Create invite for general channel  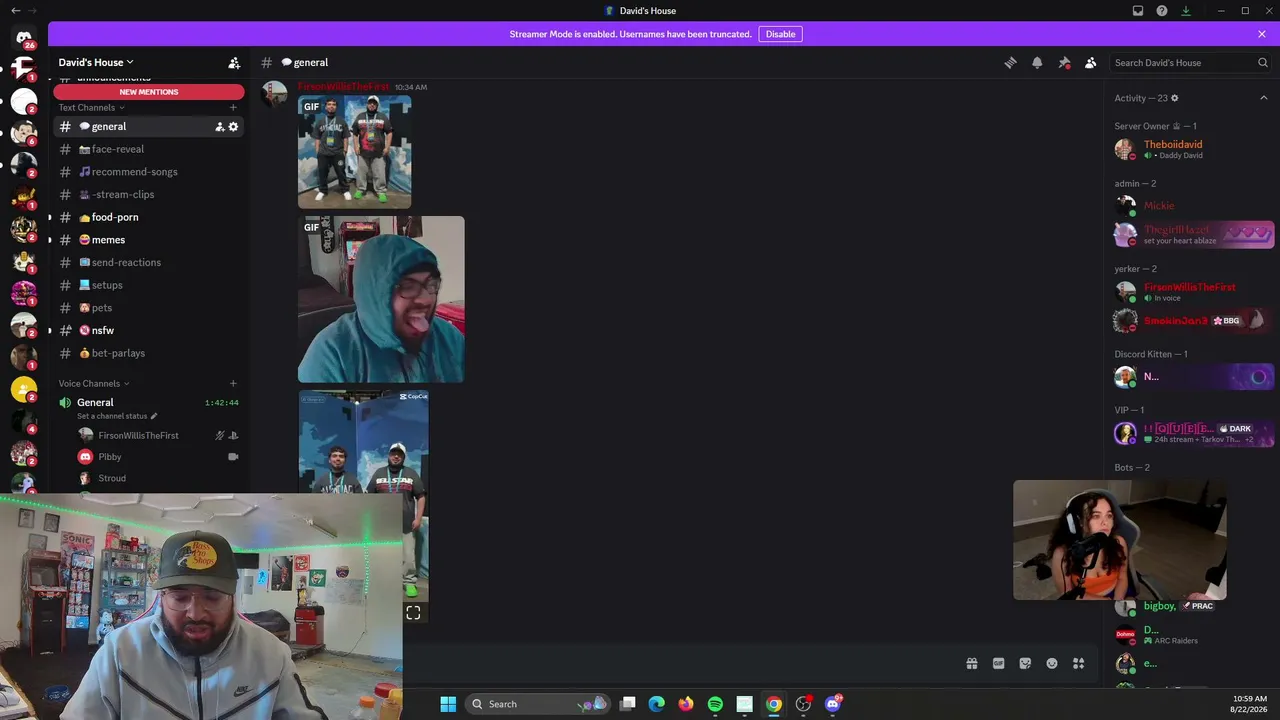219,127
